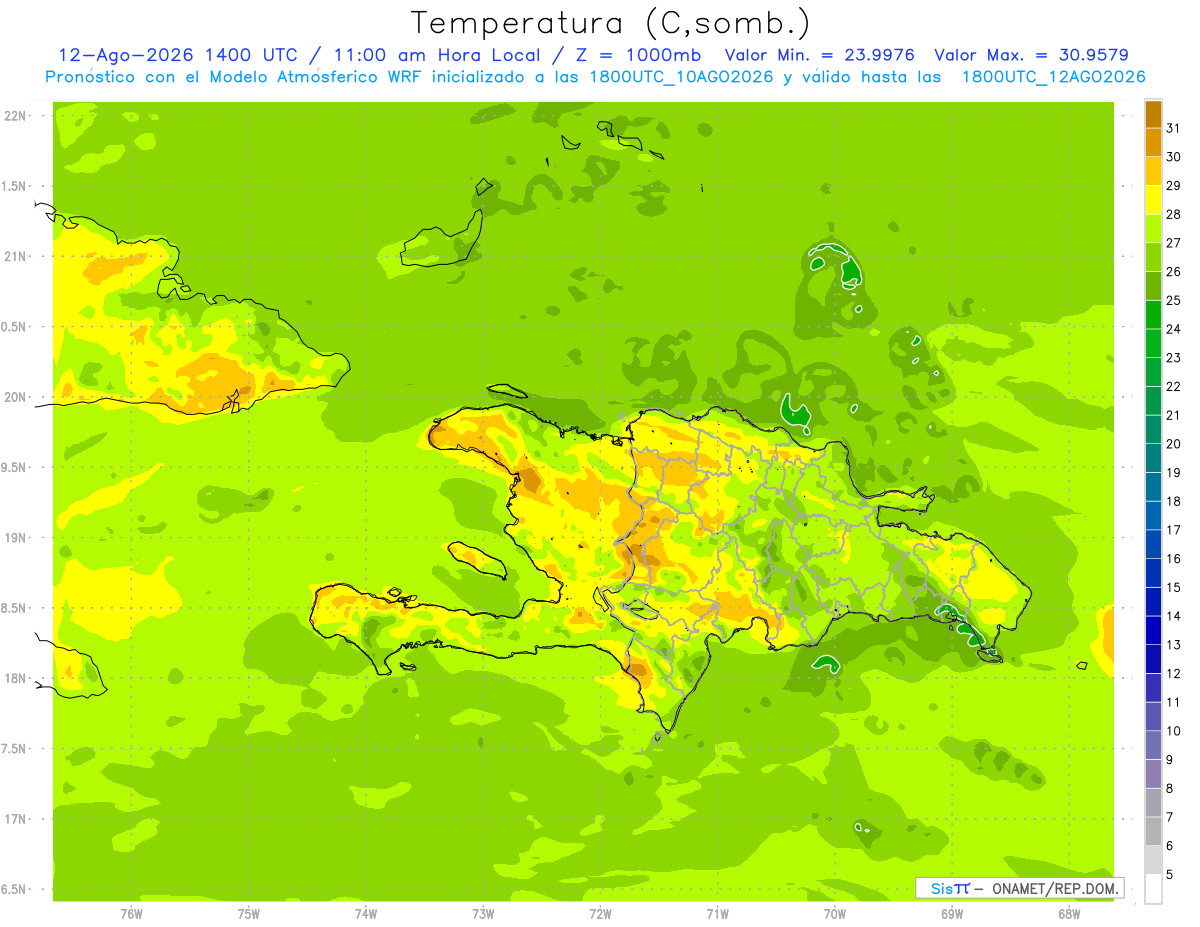1200x927 pixels.
Task: Click the '28' label on the color scale
Action: (1173, 214)
